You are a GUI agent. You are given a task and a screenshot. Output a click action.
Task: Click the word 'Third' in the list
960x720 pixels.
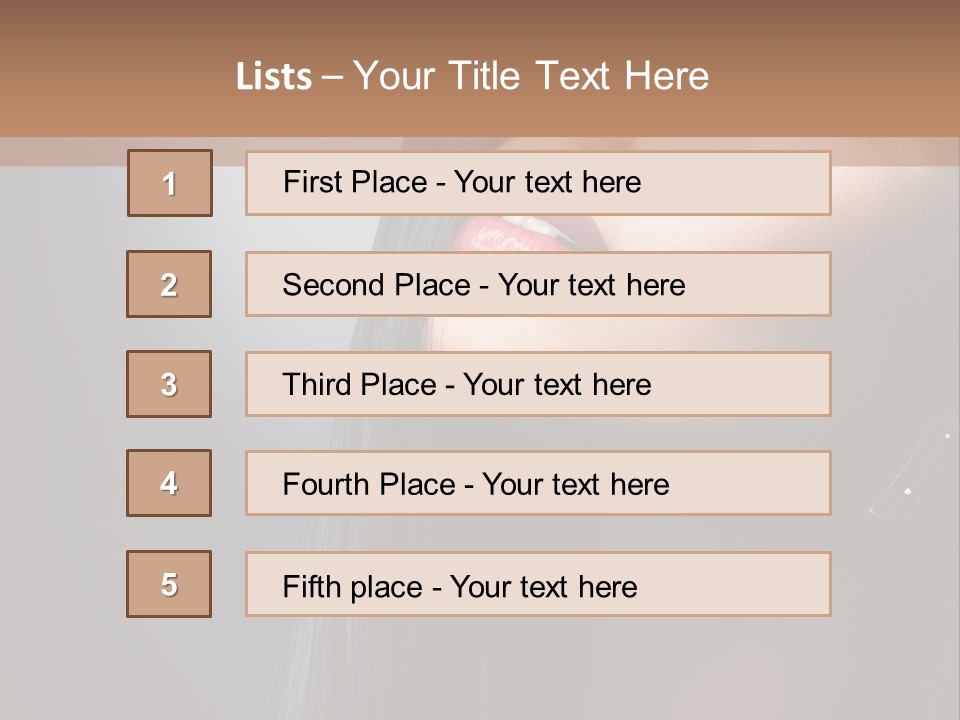coord(319,385)
